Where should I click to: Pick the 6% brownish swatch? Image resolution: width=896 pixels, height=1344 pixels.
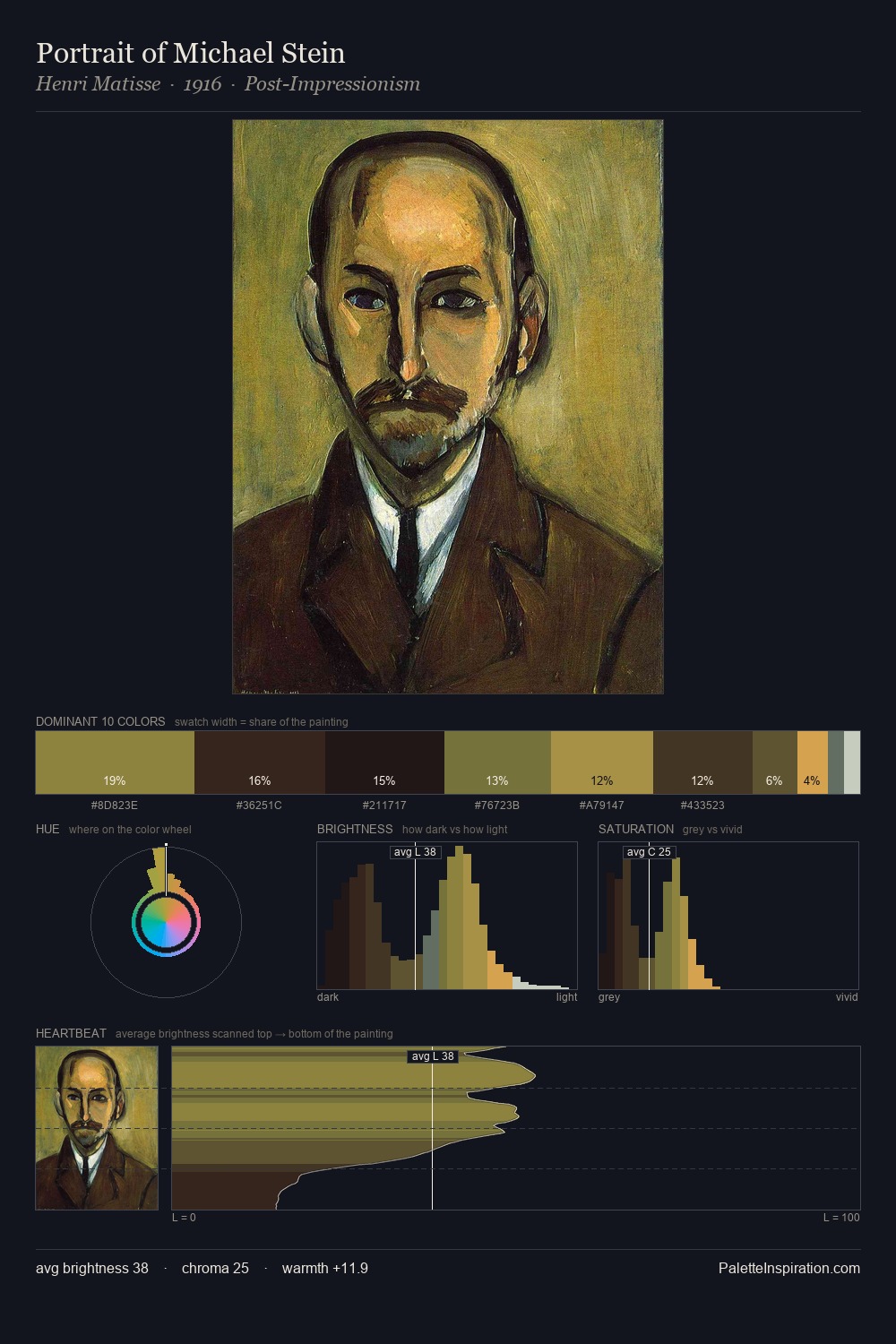tap(774, 762)
